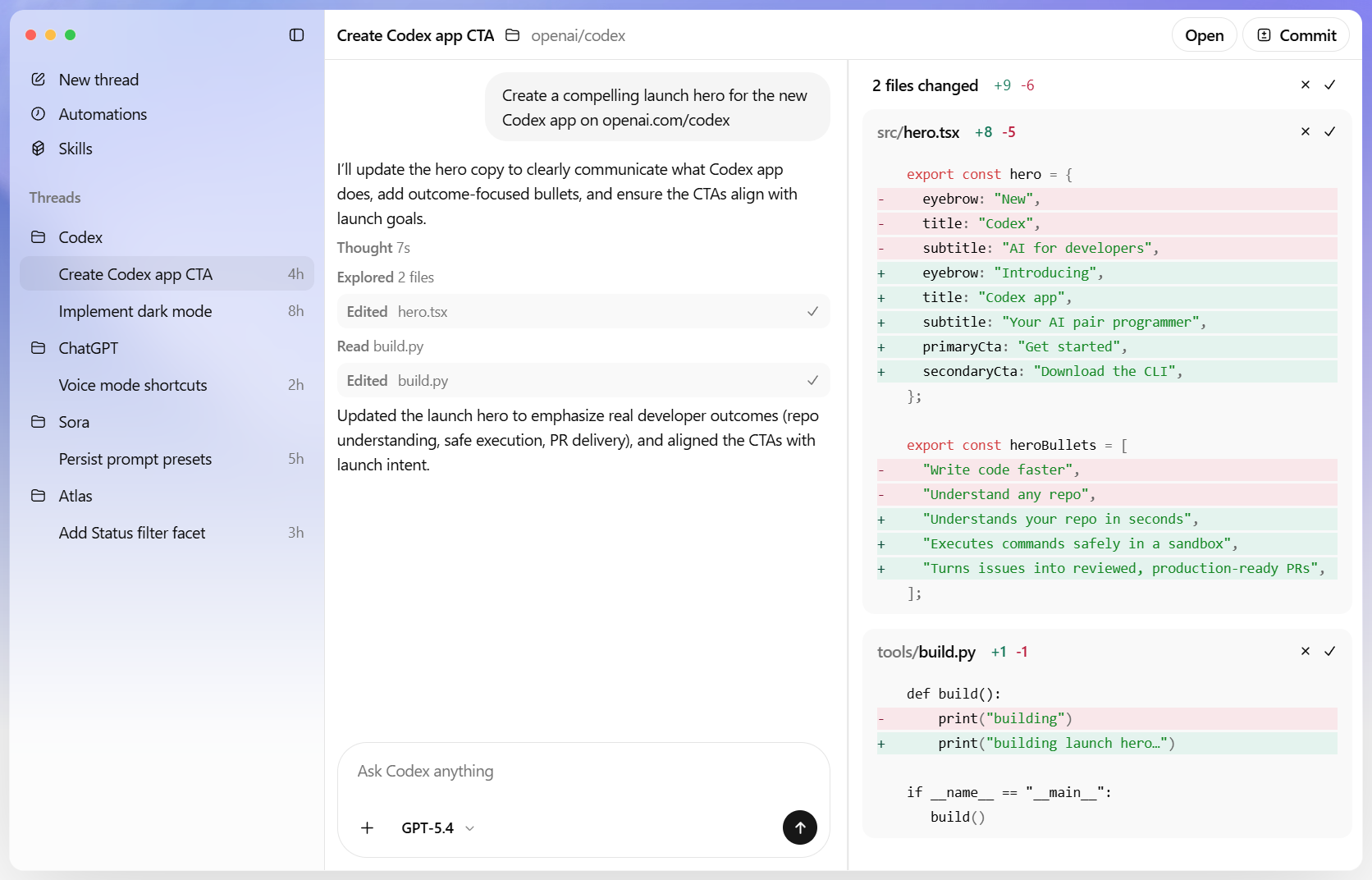Open the Add Status filter facet thread
Screen dimensions: 1372x880
167,533
